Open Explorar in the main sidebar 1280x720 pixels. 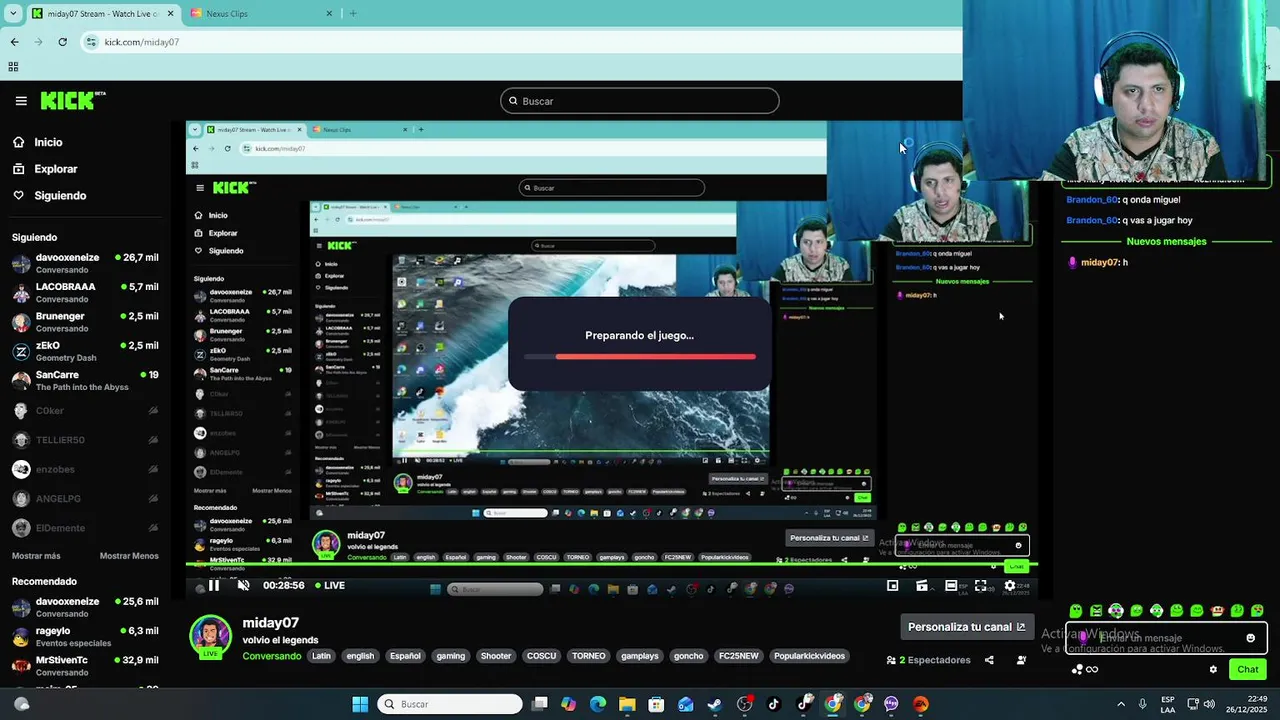coord(45,169)
